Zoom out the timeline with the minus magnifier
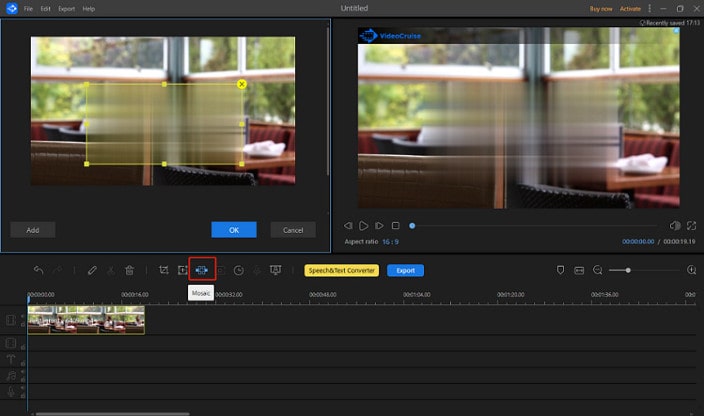704x416 pixels. tap(598, 270)
